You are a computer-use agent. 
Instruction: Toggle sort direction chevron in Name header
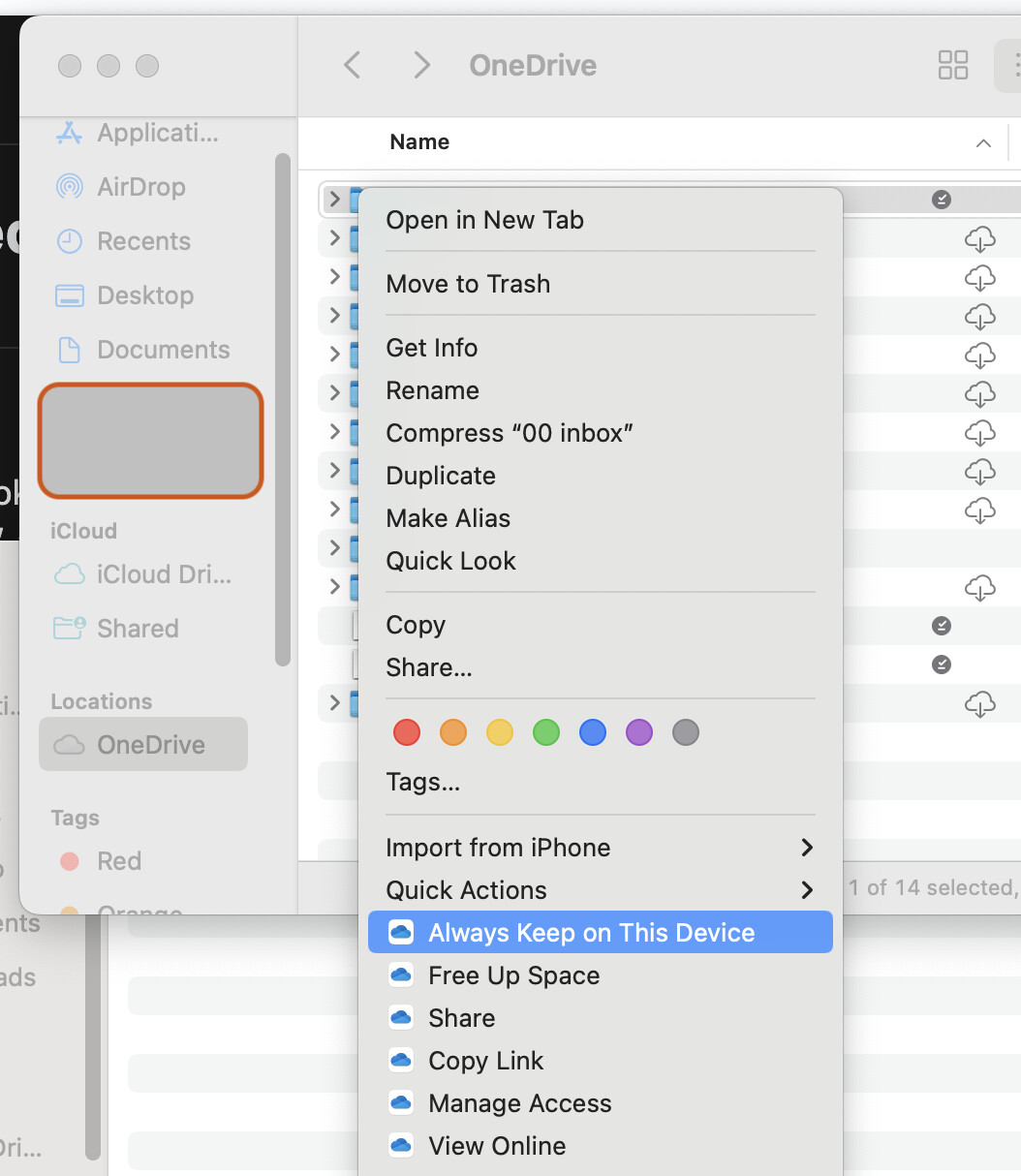(x=983, y=143)
